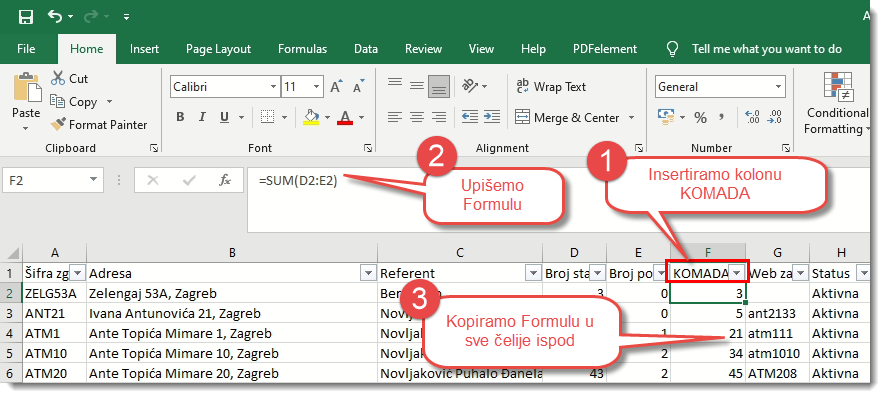Open the Šifra column filter dropdown
This screenshot has width=885, height=398.
click(78, 273)
